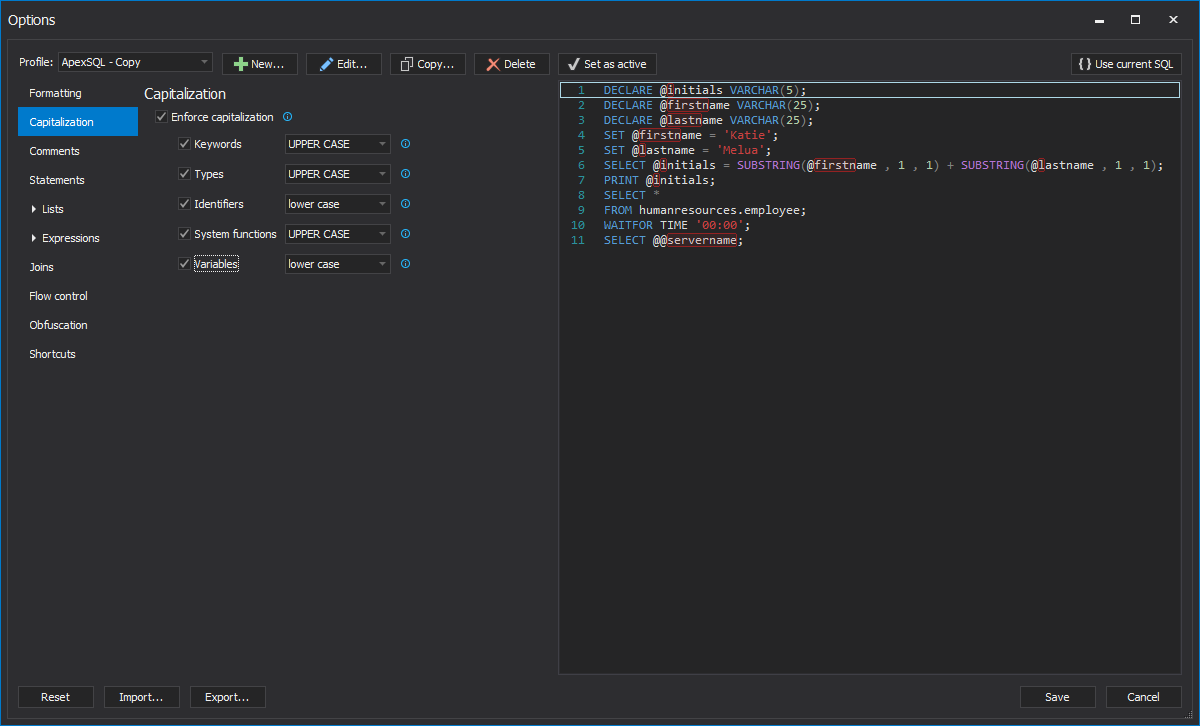Click the info icon beside Identifiers dropdown
The image size is (1200, 726).
pos(405,204)
